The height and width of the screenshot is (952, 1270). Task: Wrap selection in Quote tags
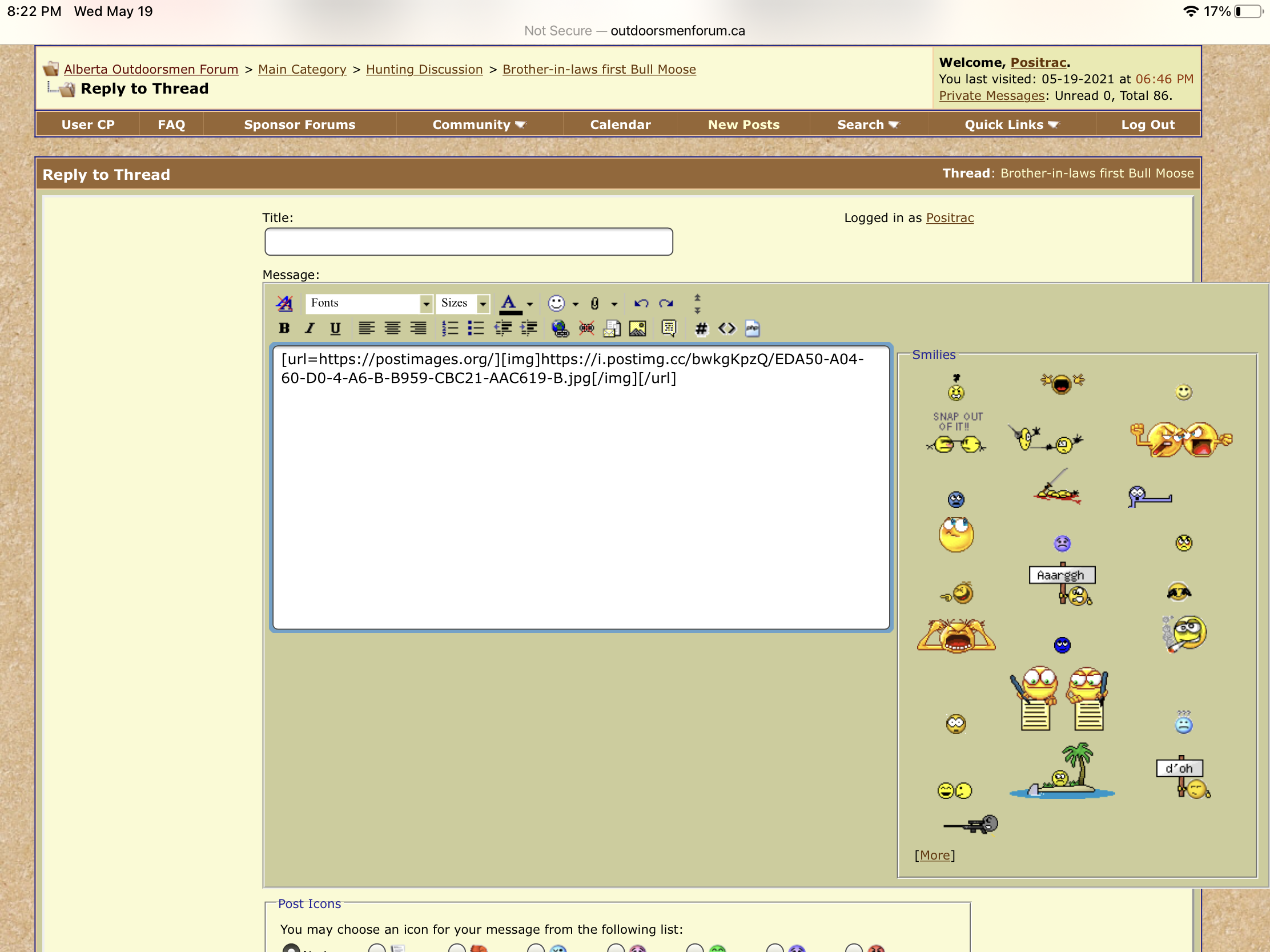669,328
